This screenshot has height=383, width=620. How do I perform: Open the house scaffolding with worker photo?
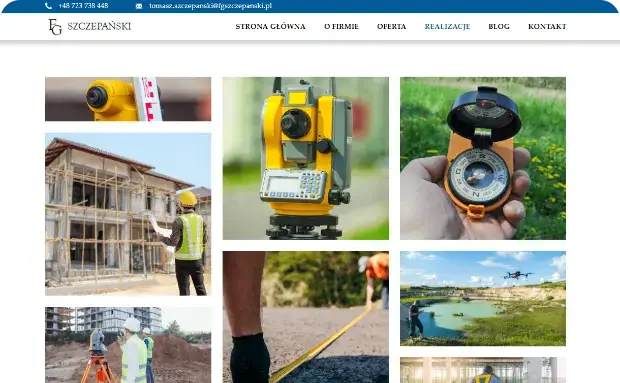point(128,214)
